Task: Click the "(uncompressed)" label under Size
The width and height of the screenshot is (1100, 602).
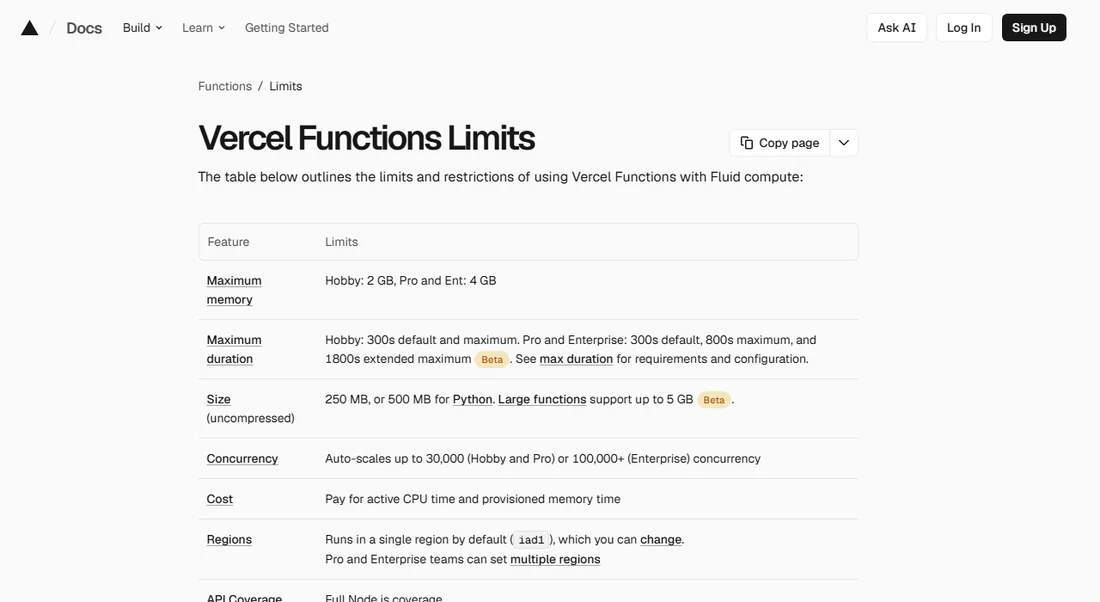Action: 250,417
